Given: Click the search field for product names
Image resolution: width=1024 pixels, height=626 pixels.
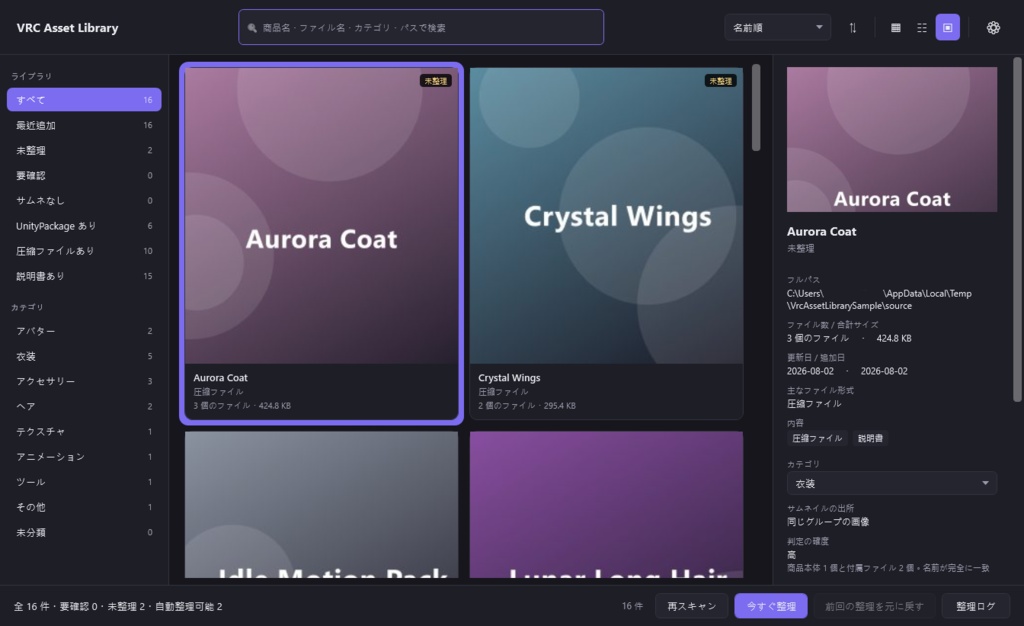Looking at the screenshot, I should point(421,27).
